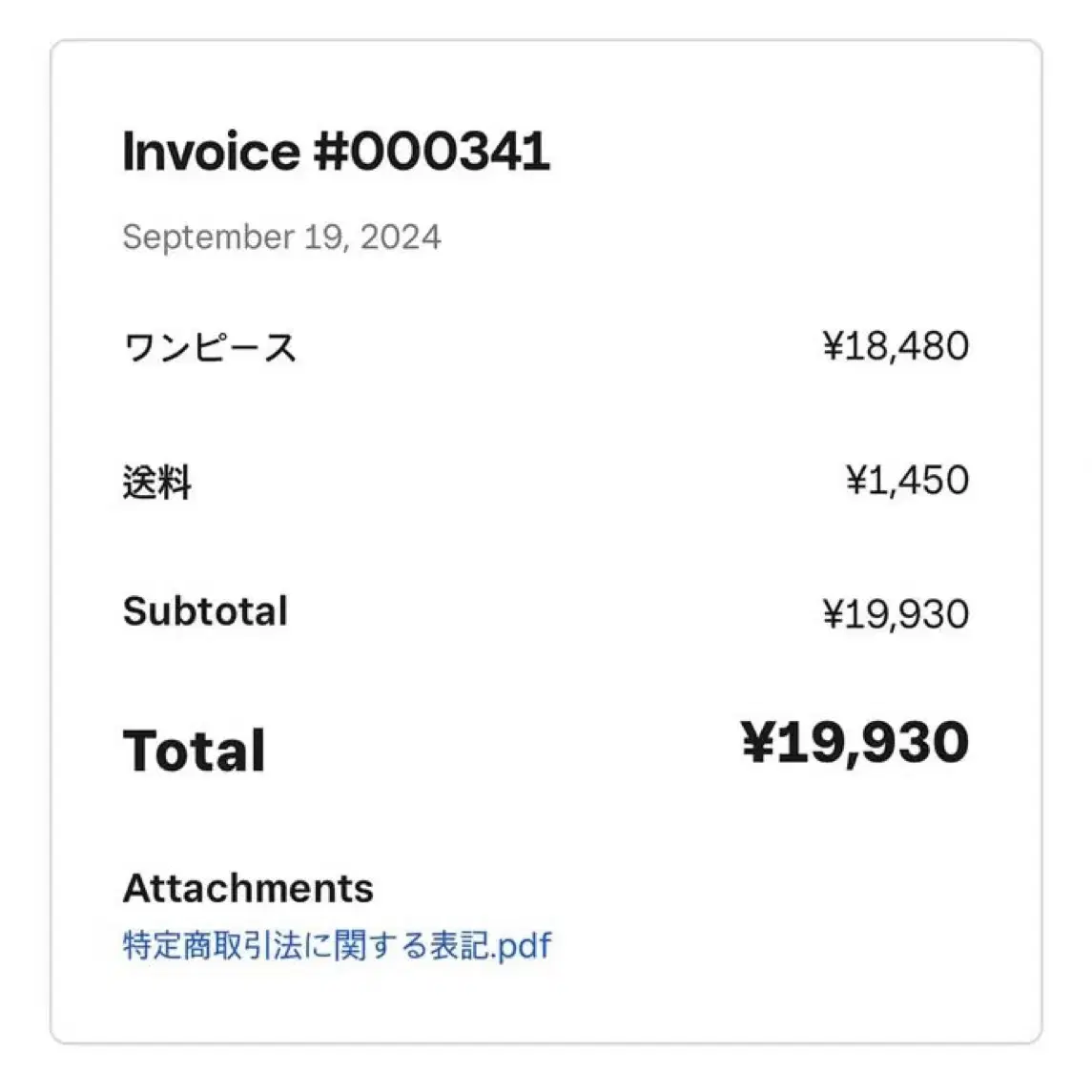1092x1092 pixels.
Task: Click the Subtotal label
Action: click(205, 611)
